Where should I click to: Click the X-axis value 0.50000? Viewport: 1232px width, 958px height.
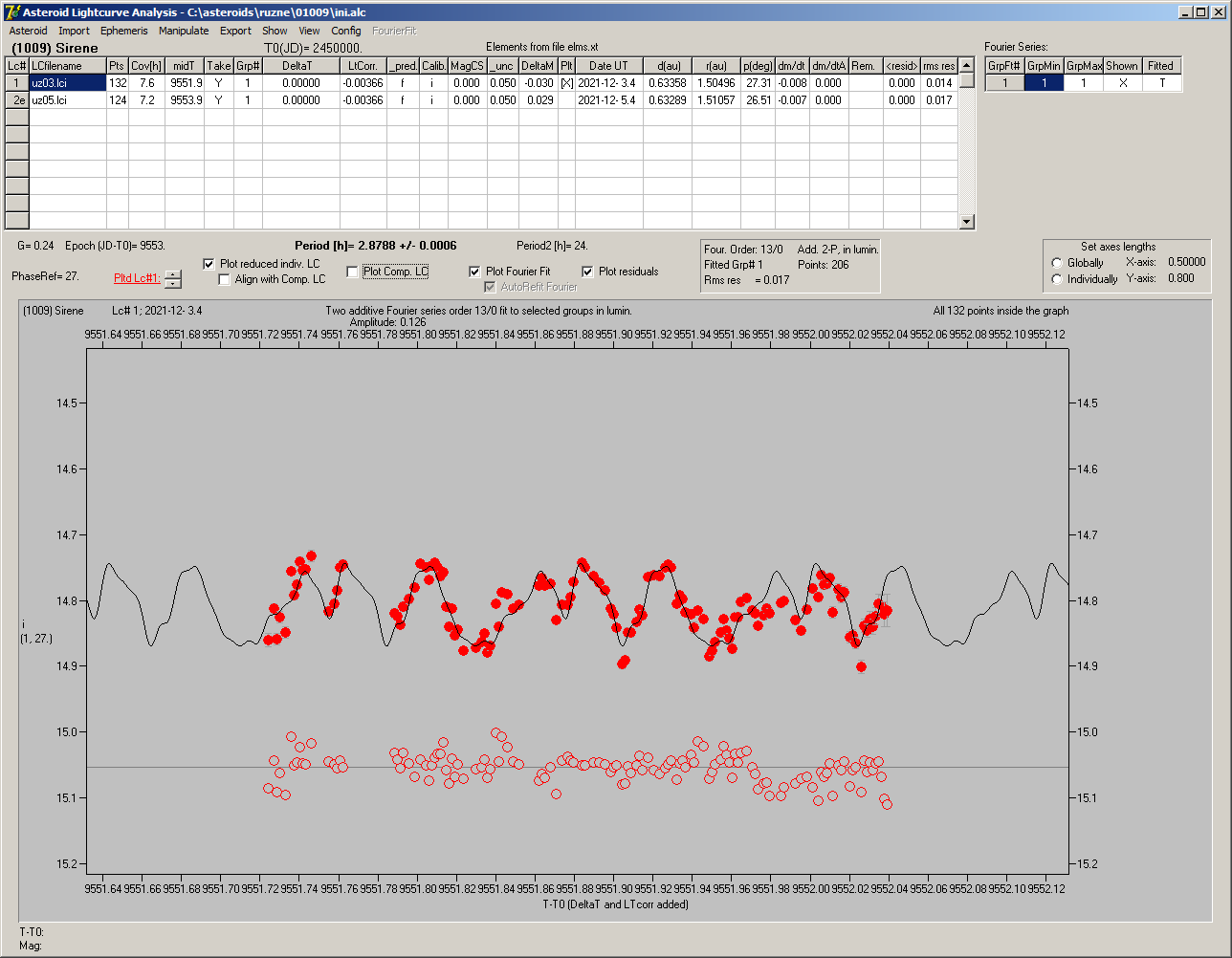pyautogui.click(x=1186, y=262)
